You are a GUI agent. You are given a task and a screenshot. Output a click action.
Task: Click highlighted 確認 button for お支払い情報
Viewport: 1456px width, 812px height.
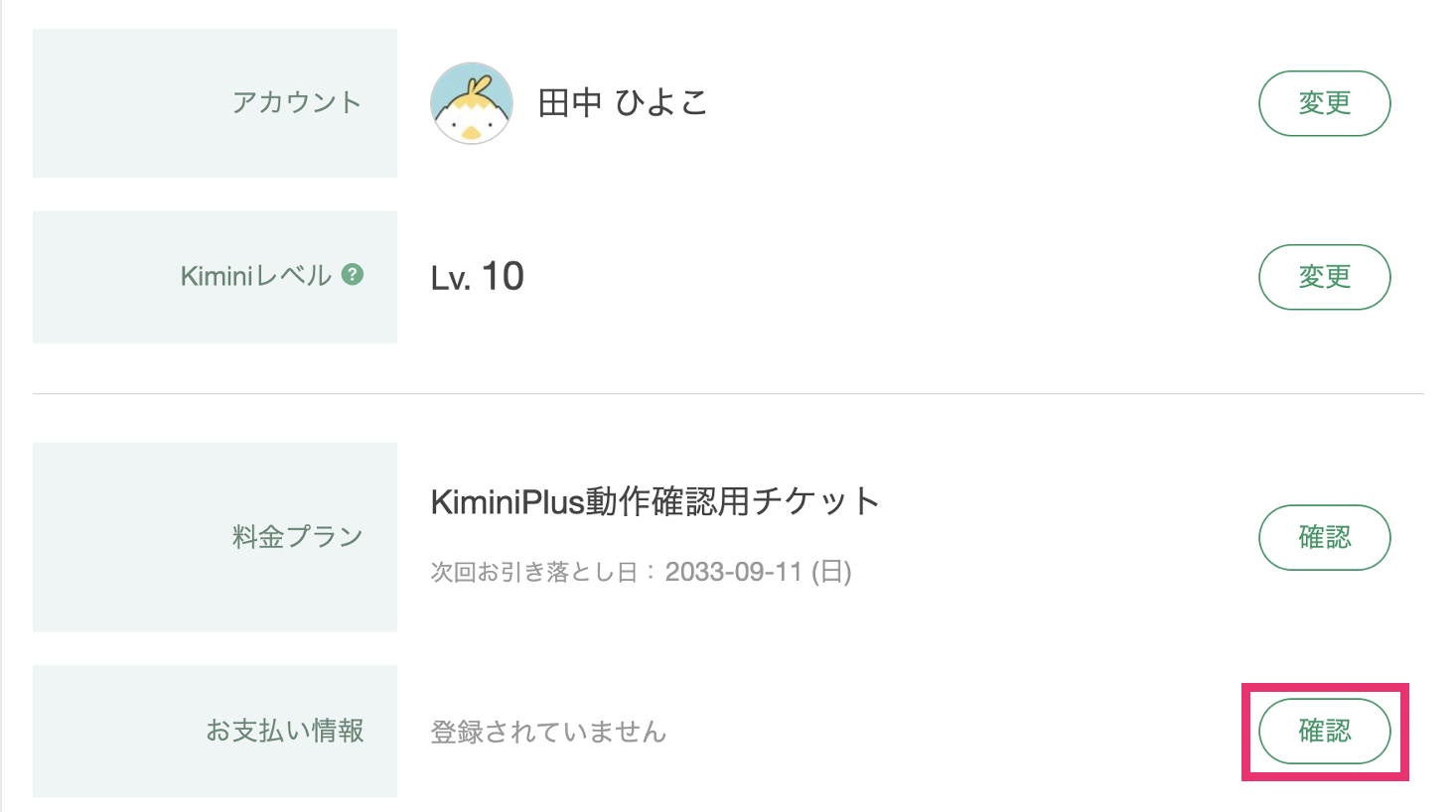tap(1324, 732)
